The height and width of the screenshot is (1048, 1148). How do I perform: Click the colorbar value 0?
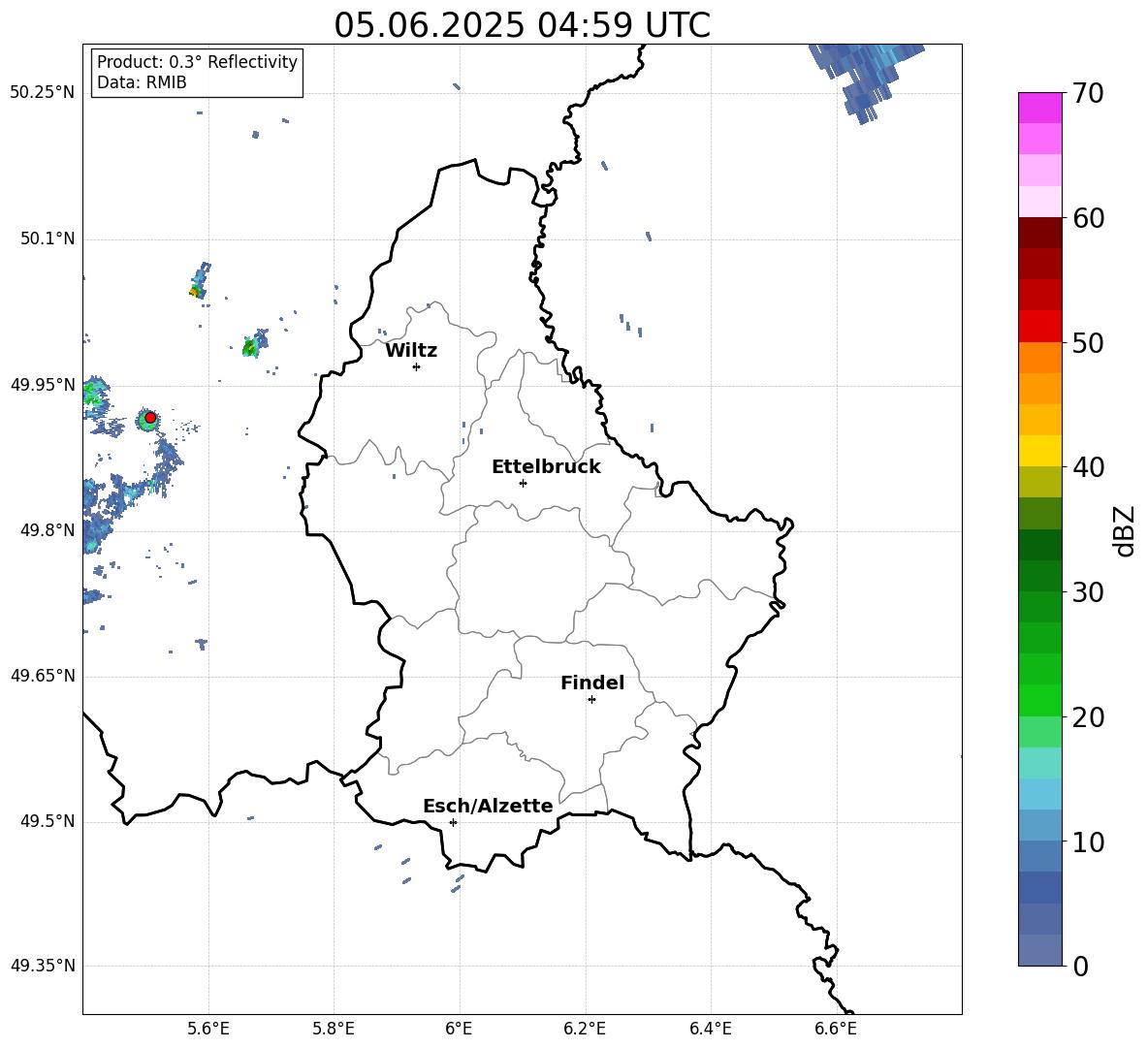click(x=1080, y=967)
